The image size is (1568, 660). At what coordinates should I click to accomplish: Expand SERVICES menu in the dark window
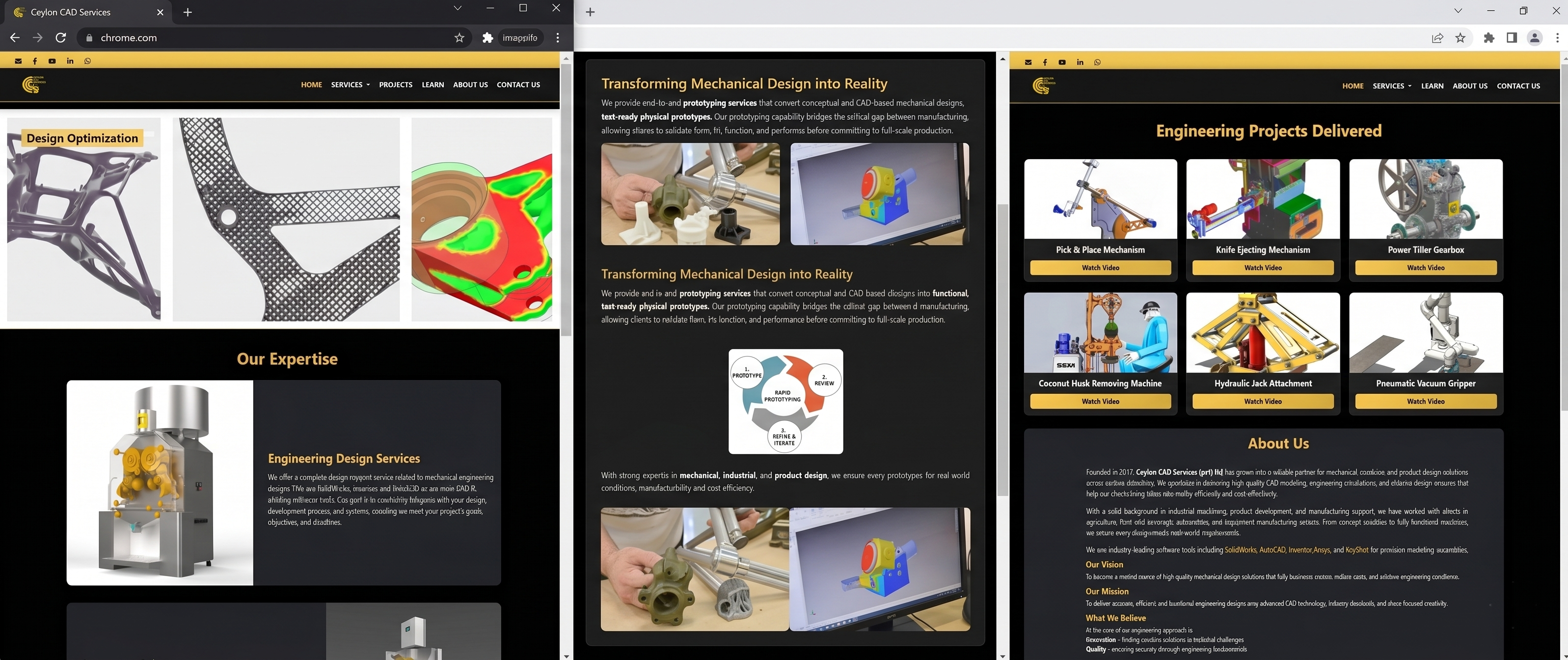tap(351, 84)
